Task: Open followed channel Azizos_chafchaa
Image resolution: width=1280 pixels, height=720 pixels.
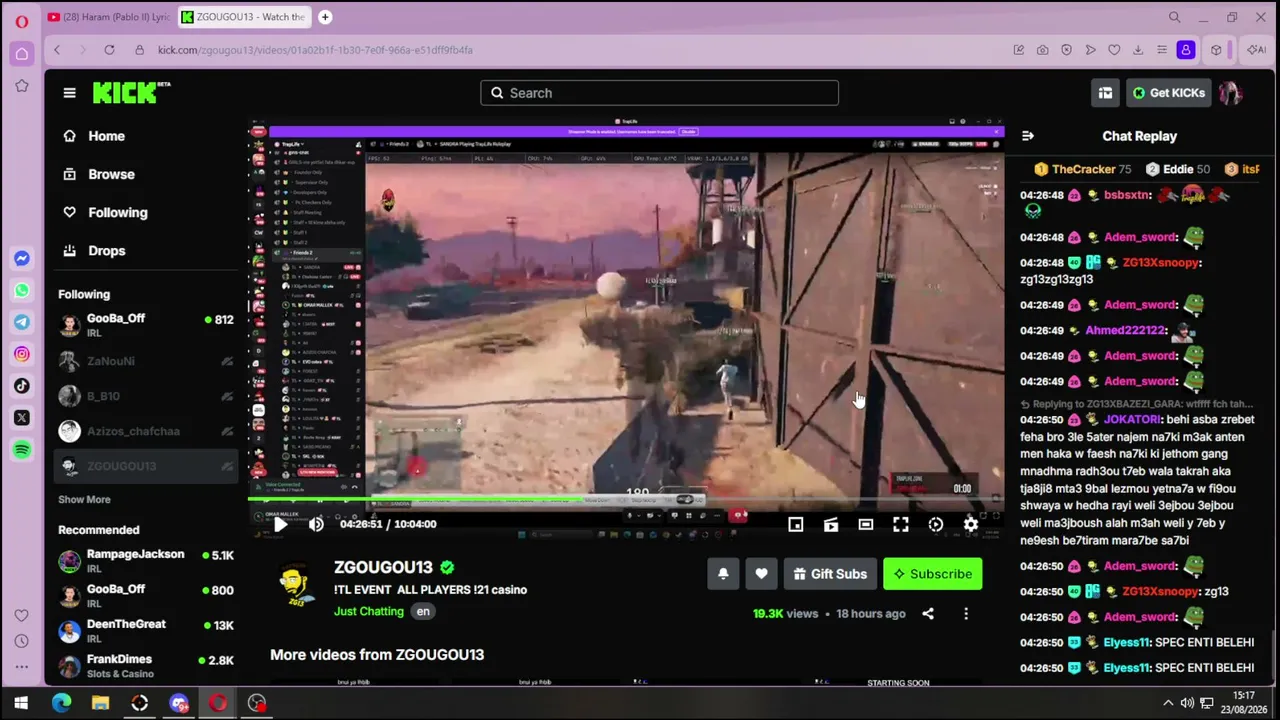Action: (146, 431)
